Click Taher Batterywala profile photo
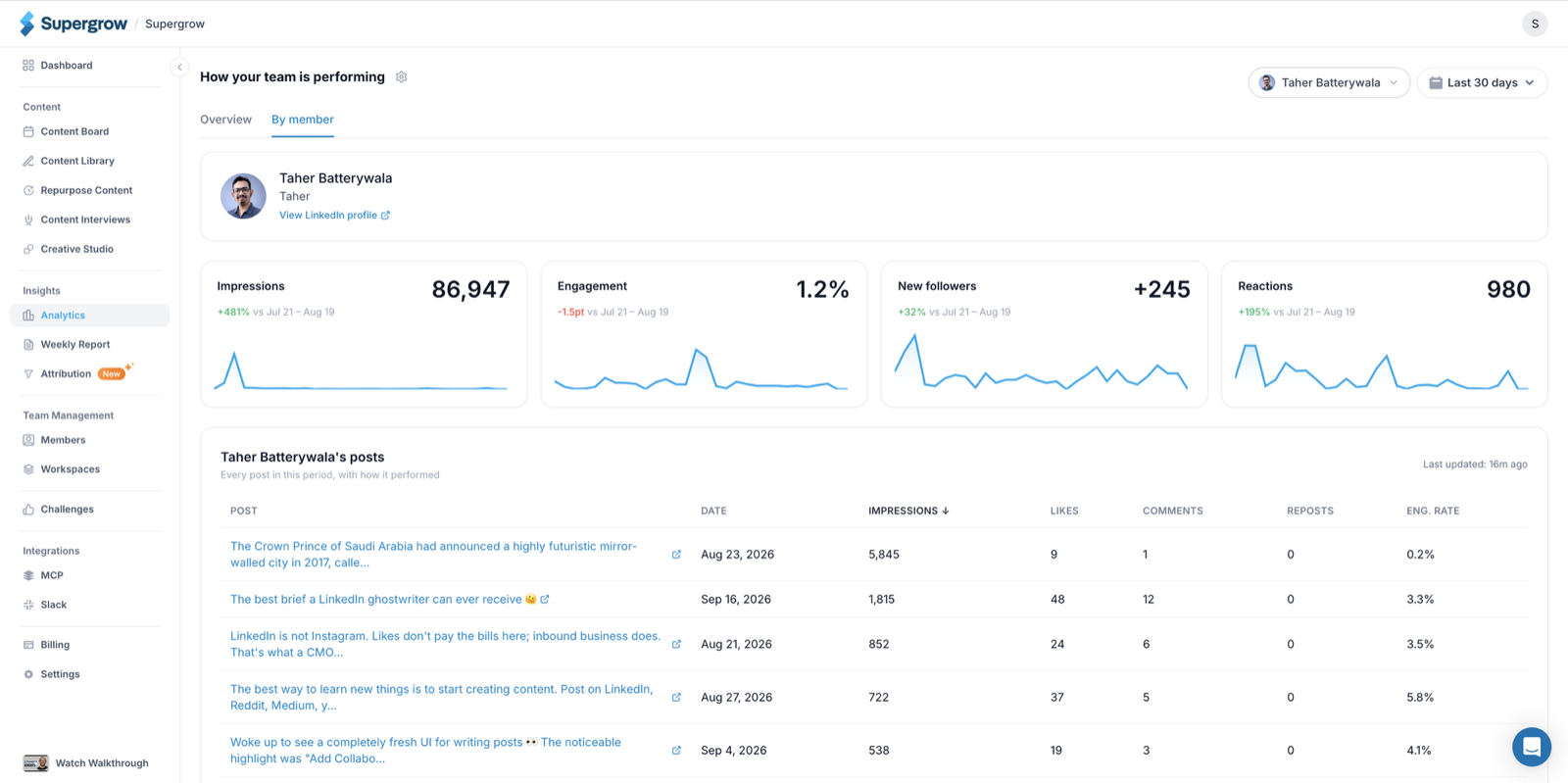The image size is (1568, 783). pos(243,196)
